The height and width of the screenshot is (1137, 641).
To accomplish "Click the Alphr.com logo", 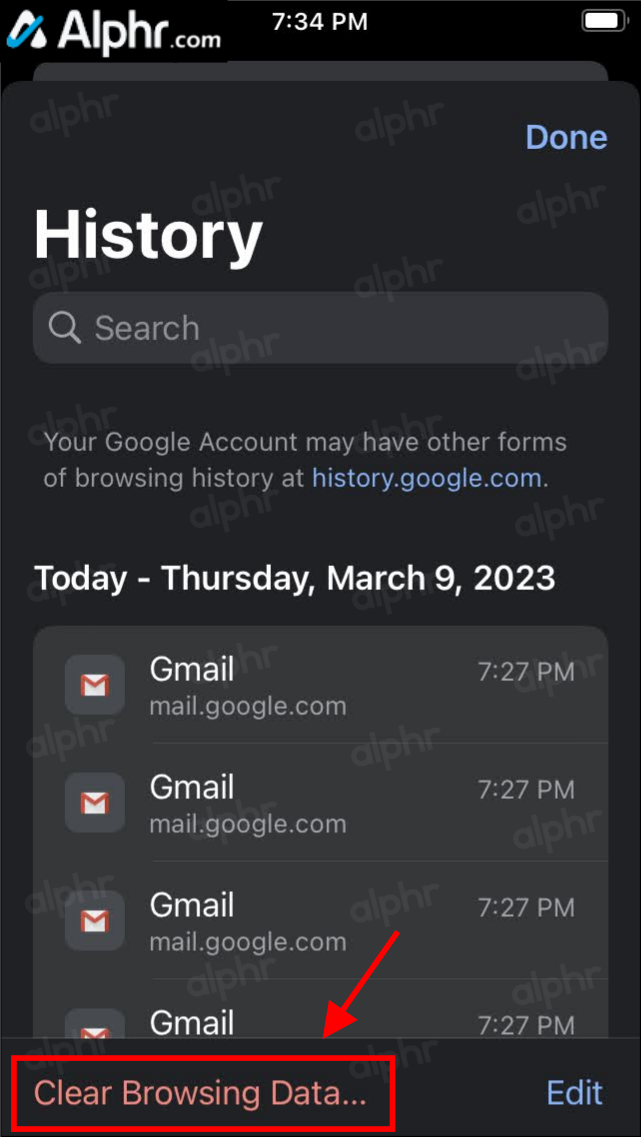I will [x=114, y=33].
